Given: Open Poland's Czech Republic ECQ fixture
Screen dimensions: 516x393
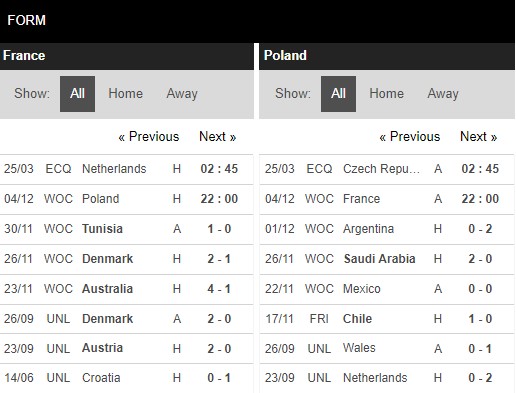Looking at the screenshot, I should tap(387, 169).
